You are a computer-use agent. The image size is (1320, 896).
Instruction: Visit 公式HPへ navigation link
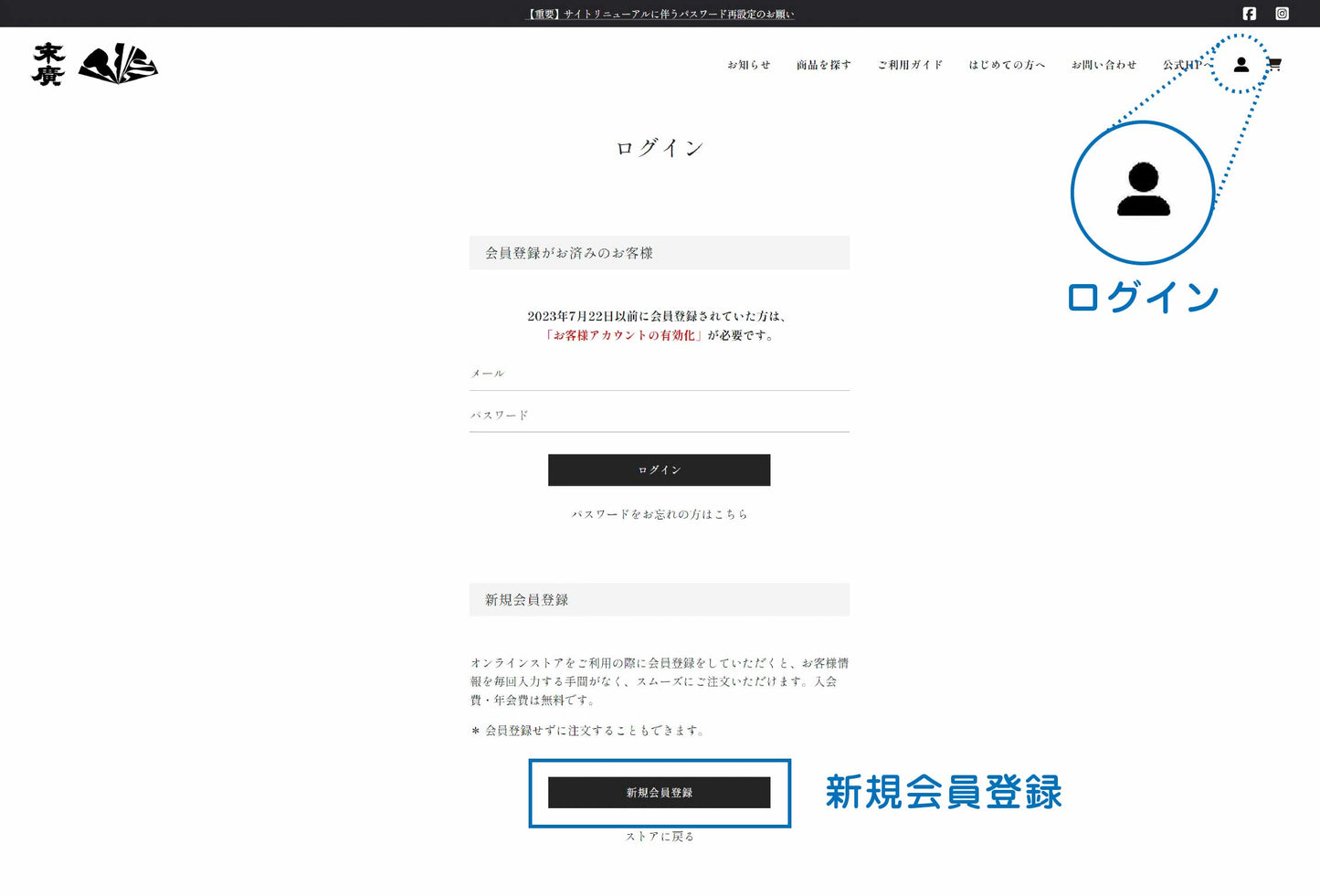pos(1185,65)
